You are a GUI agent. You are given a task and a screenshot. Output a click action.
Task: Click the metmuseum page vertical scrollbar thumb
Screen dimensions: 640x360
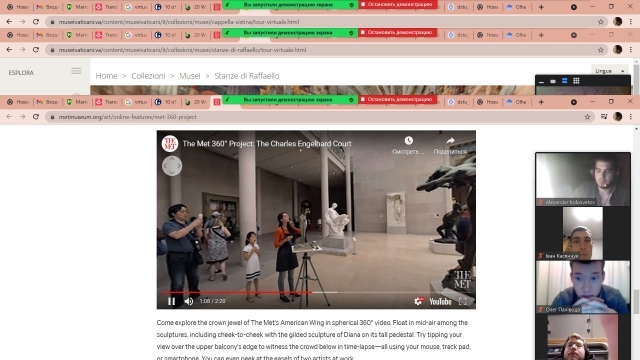(637, 301)
